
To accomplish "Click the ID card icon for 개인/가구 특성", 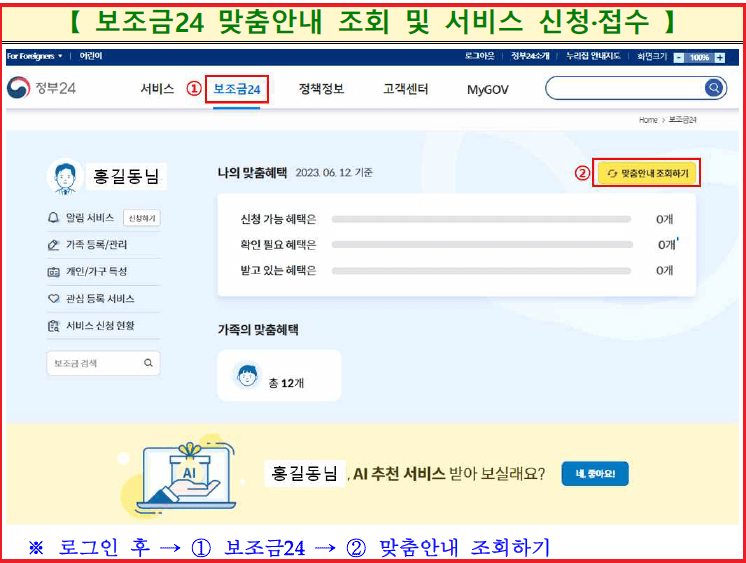I will pos(53,272).
